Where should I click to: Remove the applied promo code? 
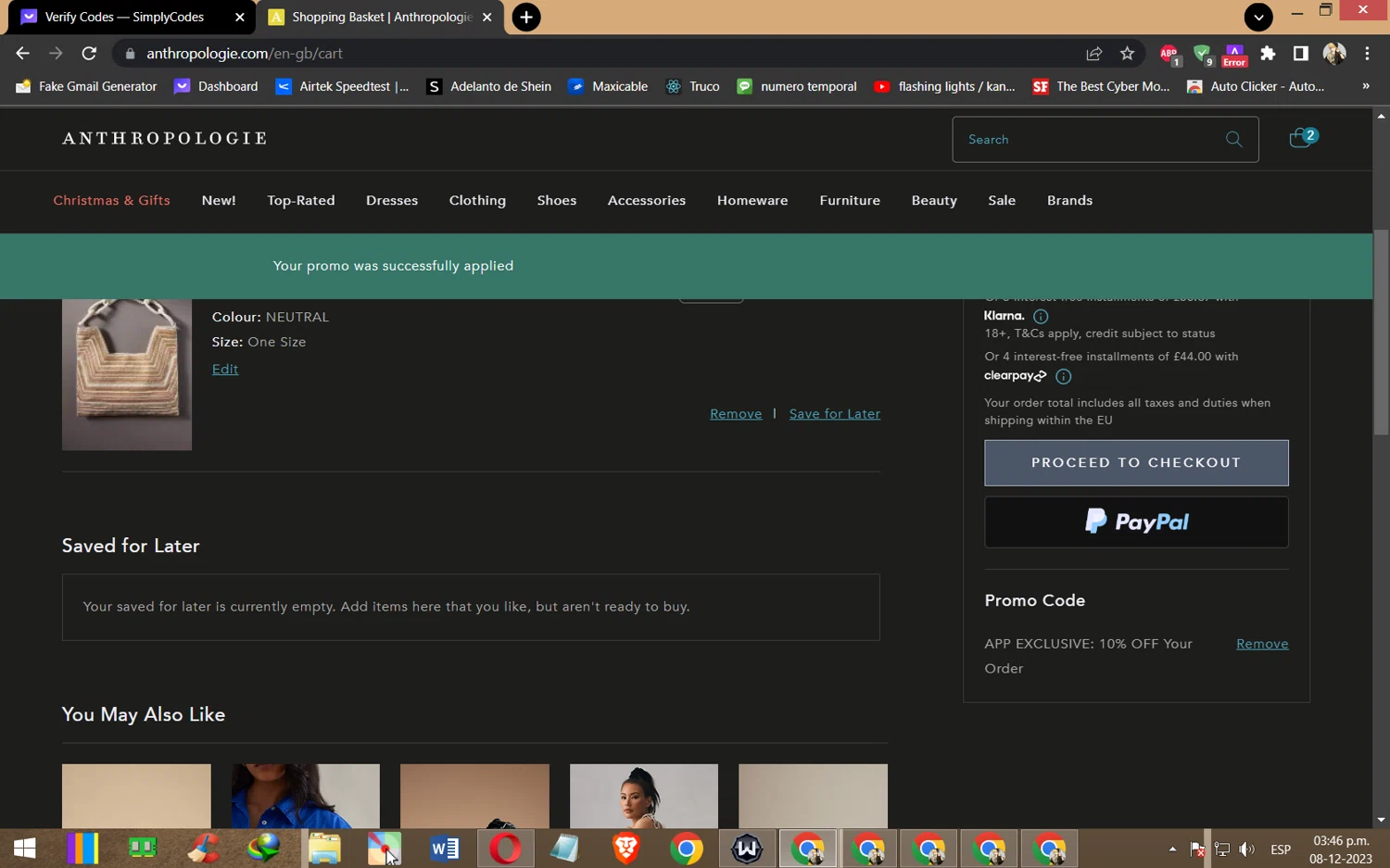pos(1262,644)
